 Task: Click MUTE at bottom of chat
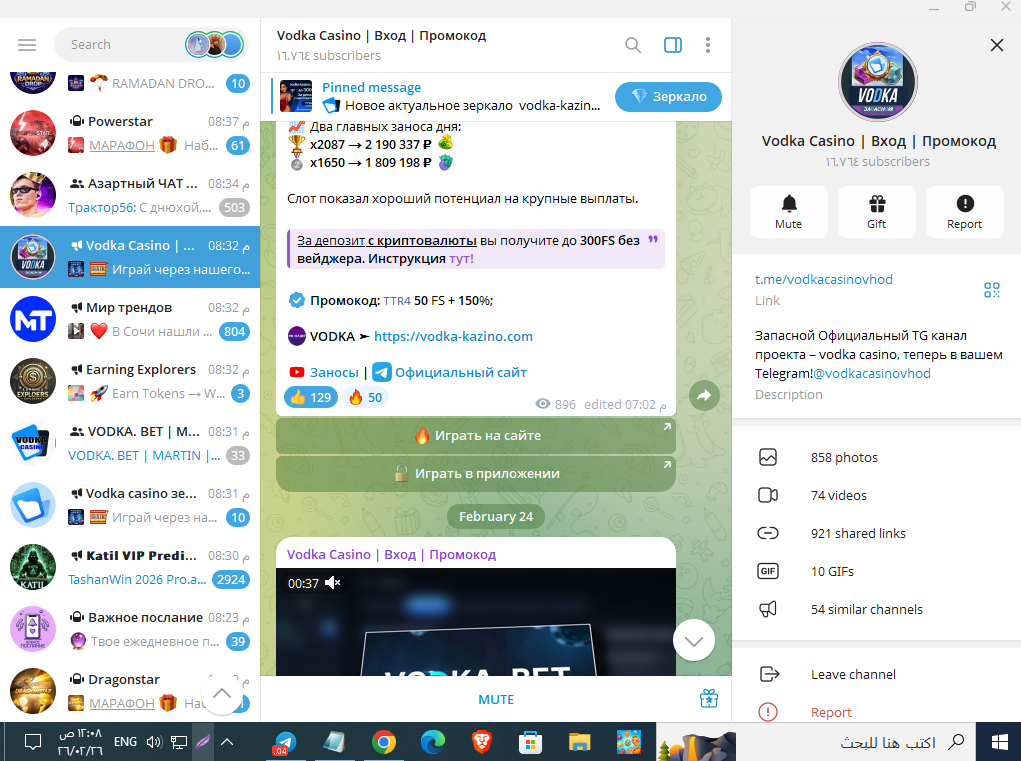496,699
